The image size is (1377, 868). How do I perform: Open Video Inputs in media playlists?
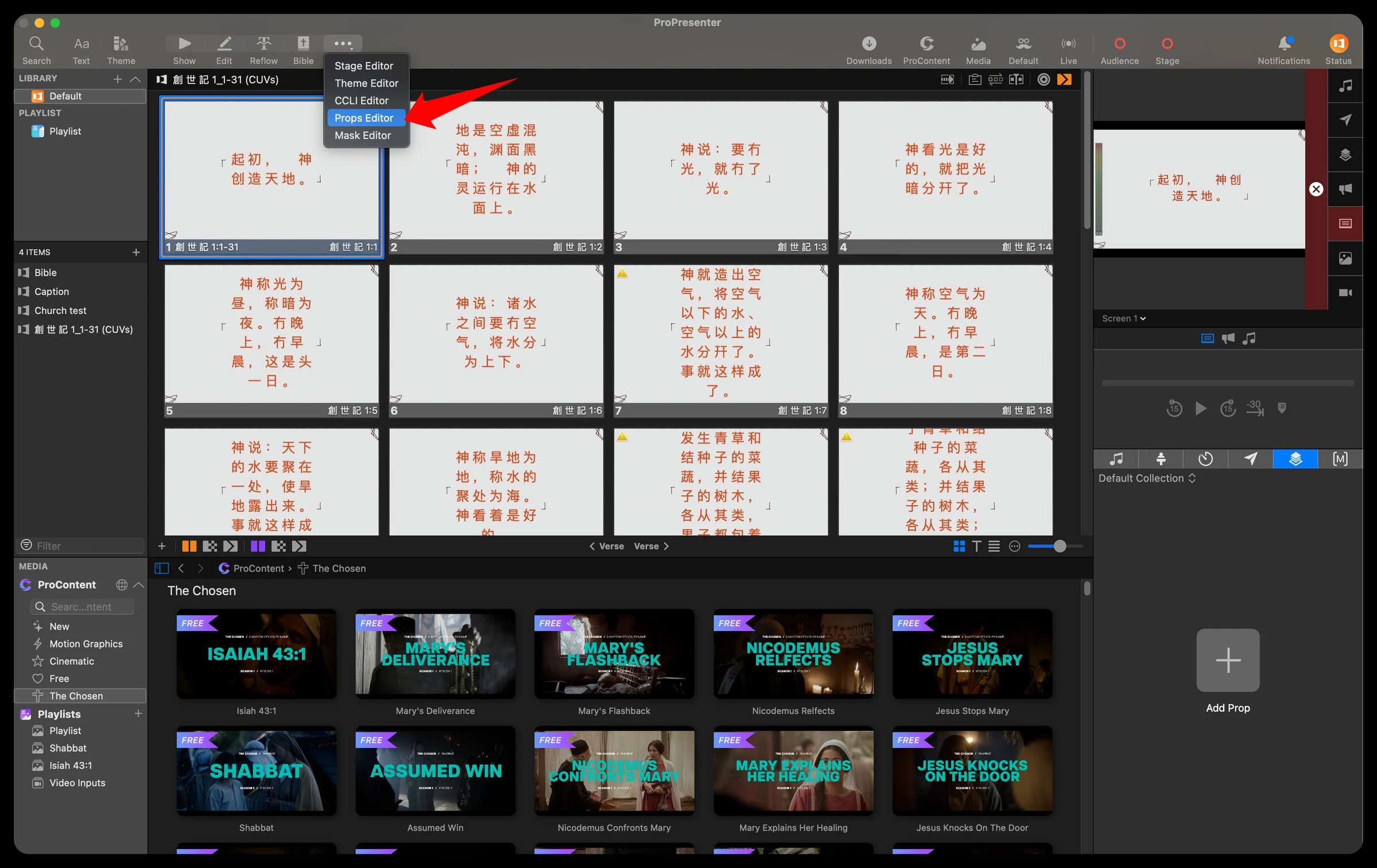pyautogui.click(x=80, y=783)
